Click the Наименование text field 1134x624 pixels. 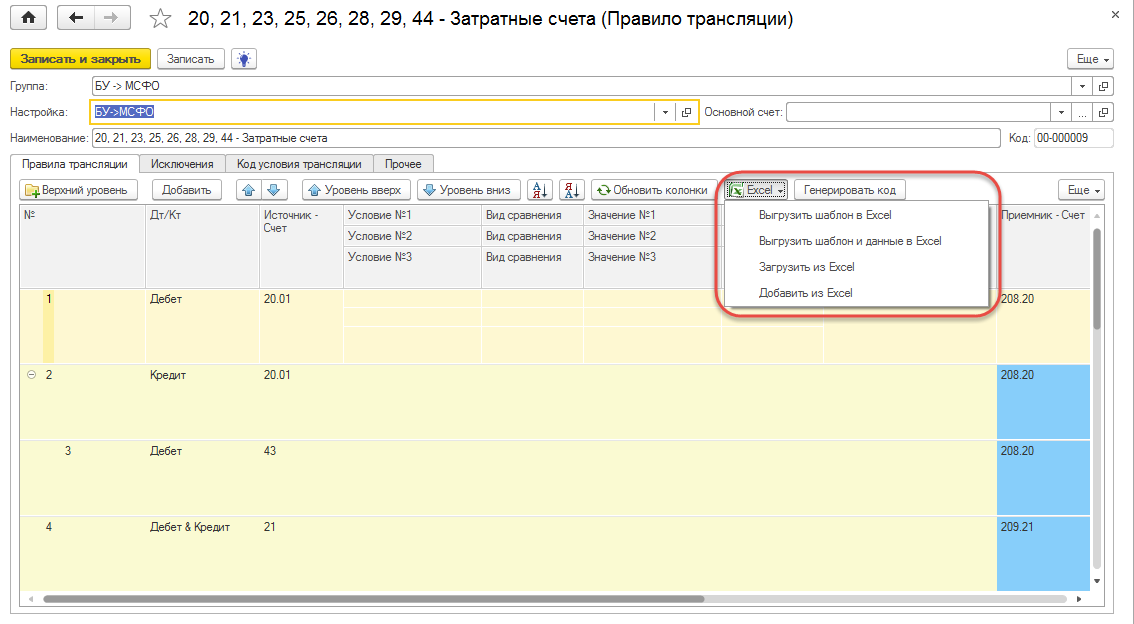pyautogui.click(x=545, y=138)
